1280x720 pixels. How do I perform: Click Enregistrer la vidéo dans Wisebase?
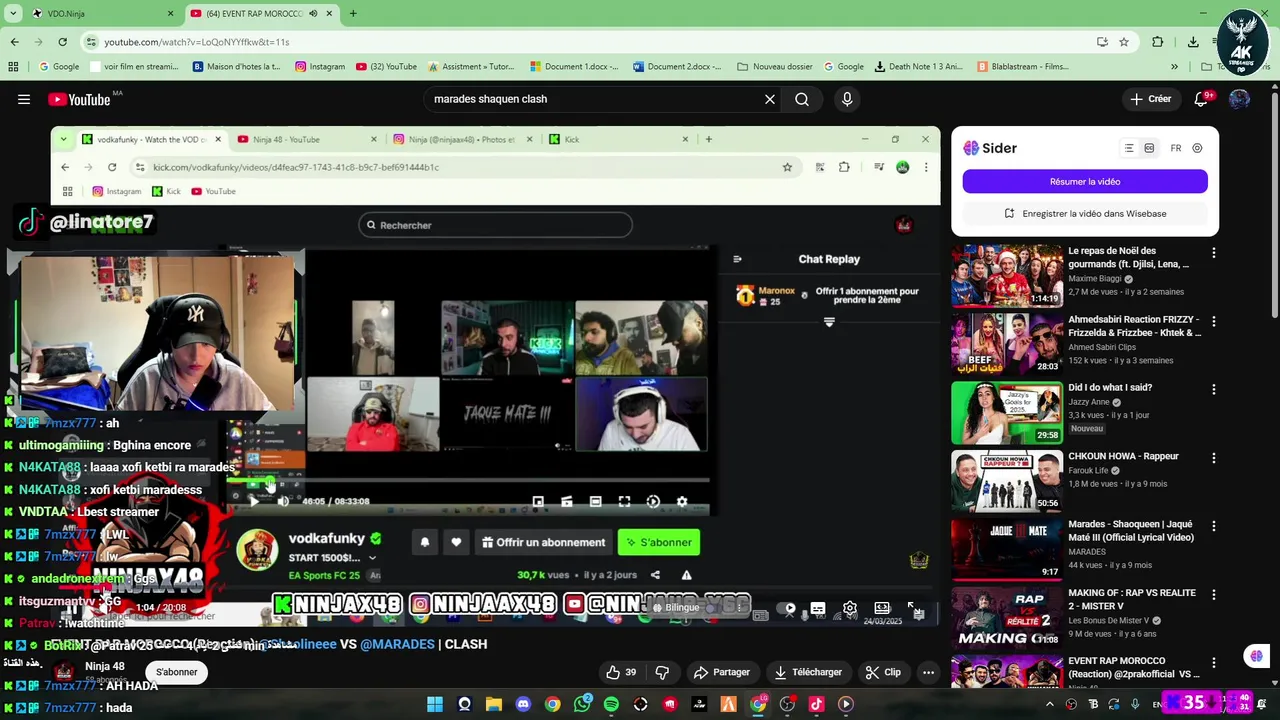tap(1085, 213)
